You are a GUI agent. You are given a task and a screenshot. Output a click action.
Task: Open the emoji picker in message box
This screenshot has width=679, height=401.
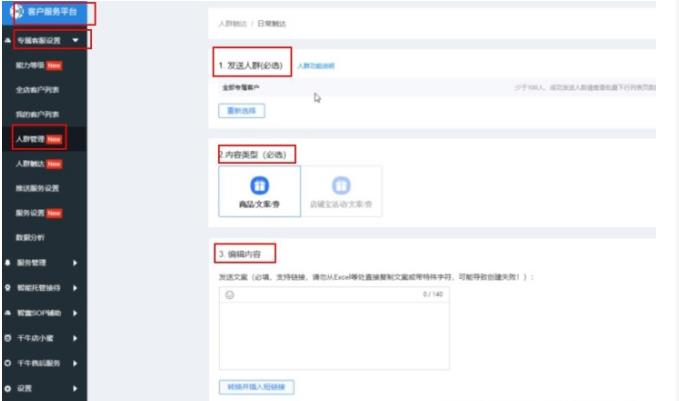point(229,295)
